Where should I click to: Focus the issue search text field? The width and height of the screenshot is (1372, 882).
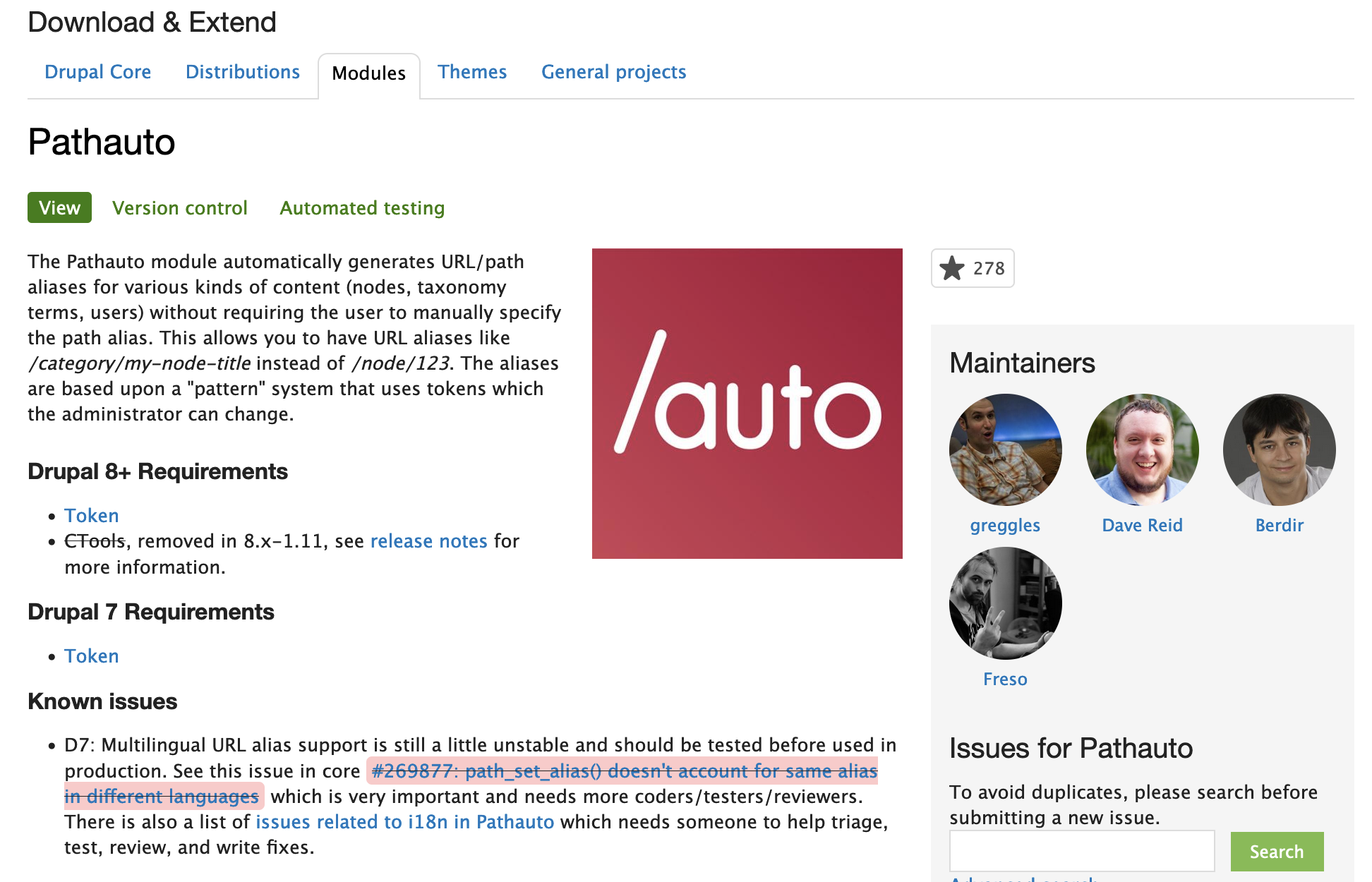1081,851
